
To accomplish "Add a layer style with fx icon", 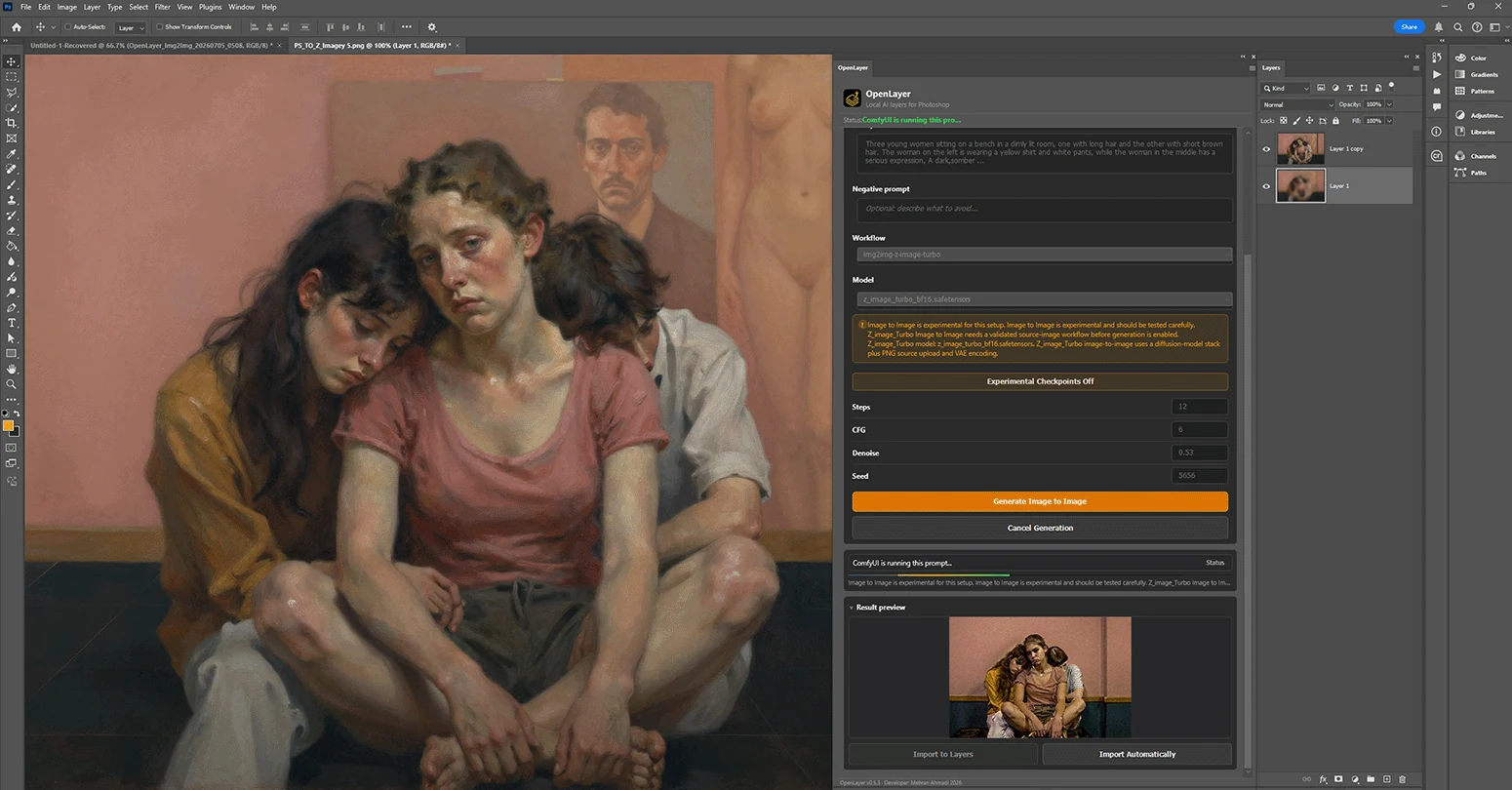I will click(1324, 779).
